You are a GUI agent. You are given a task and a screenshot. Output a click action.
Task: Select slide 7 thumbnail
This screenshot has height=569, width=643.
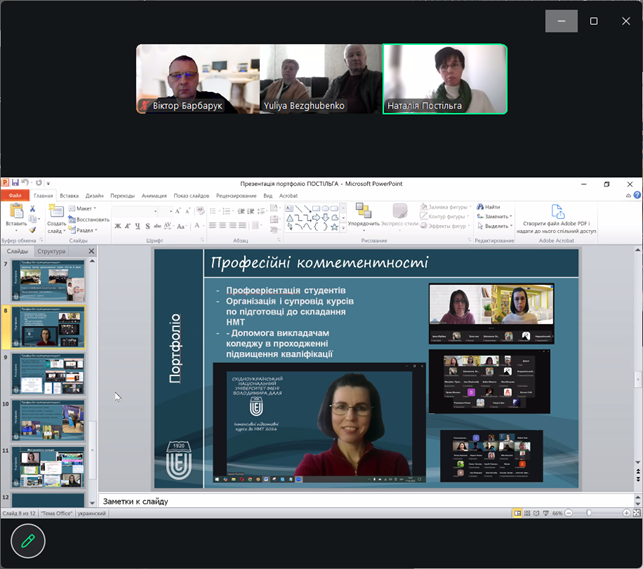[48, 280]
